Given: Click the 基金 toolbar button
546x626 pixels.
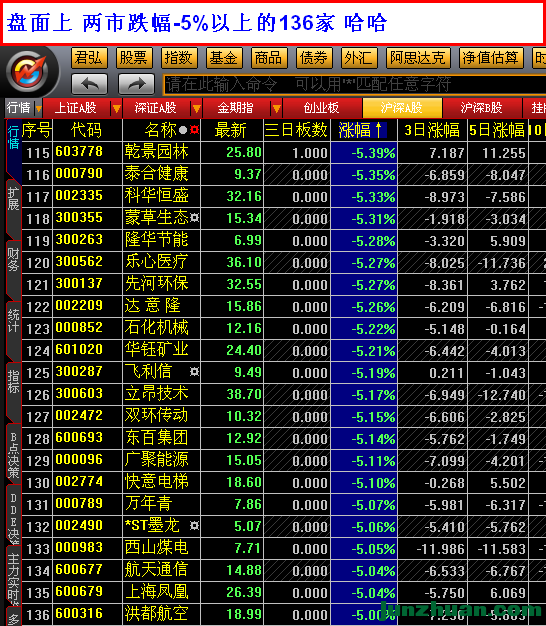Looking at the screenshot, I should click(224, 58).
